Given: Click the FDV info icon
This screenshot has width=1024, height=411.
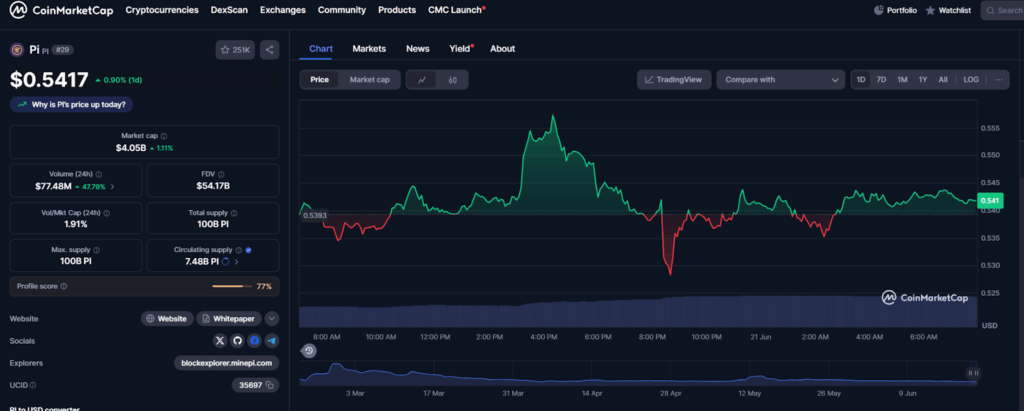Looking at the screenshot, I should [x=221, y=174].
